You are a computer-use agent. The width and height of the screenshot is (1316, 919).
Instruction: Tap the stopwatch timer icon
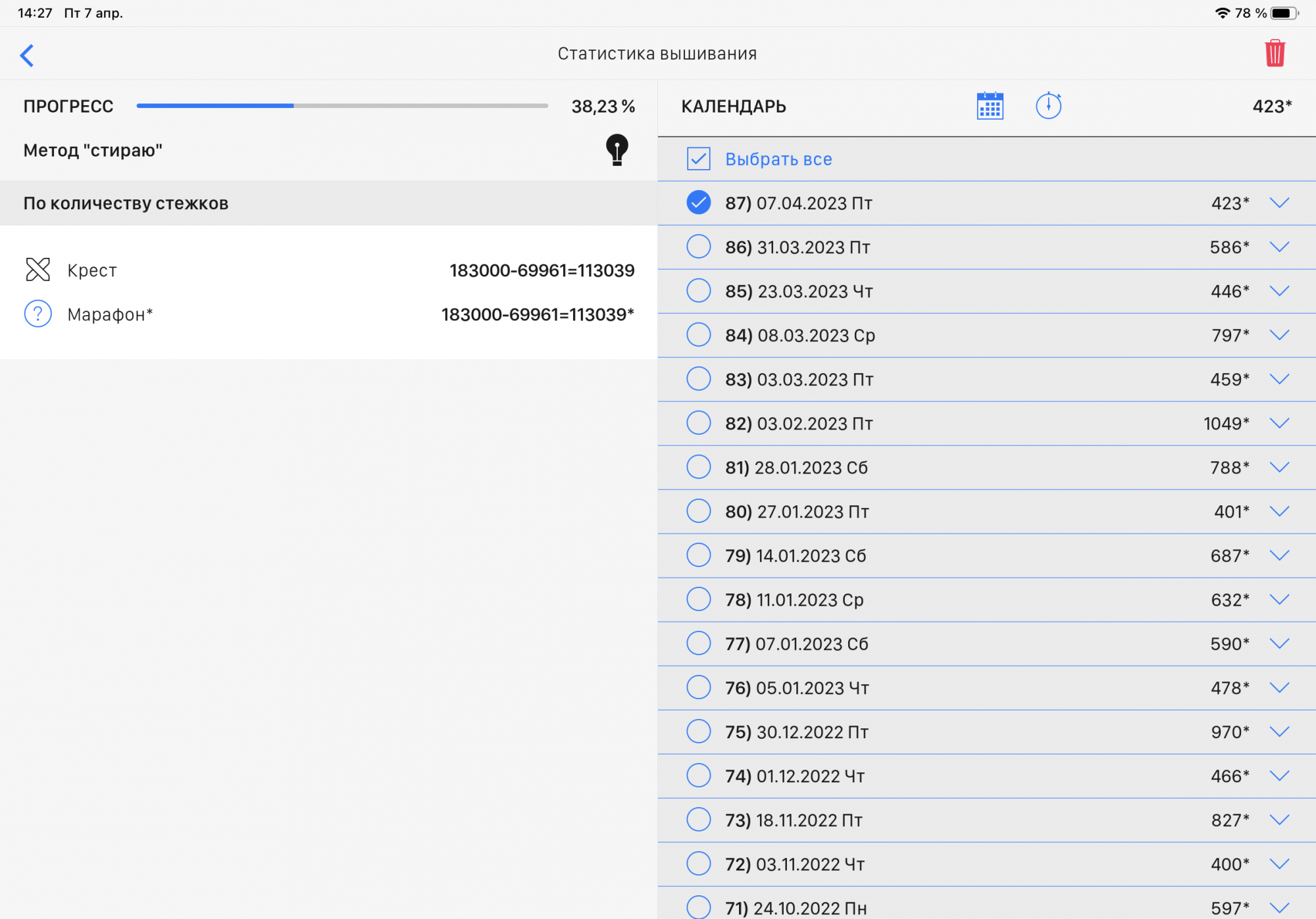click(x=1048, y=106)
